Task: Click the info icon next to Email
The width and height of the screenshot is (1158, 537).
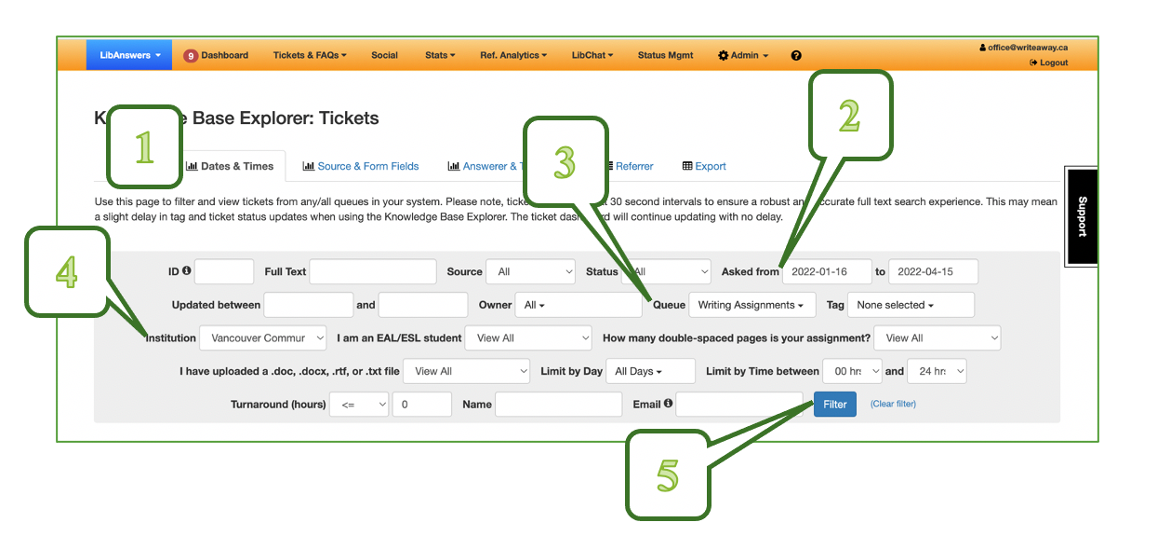Action: point(667,404)
